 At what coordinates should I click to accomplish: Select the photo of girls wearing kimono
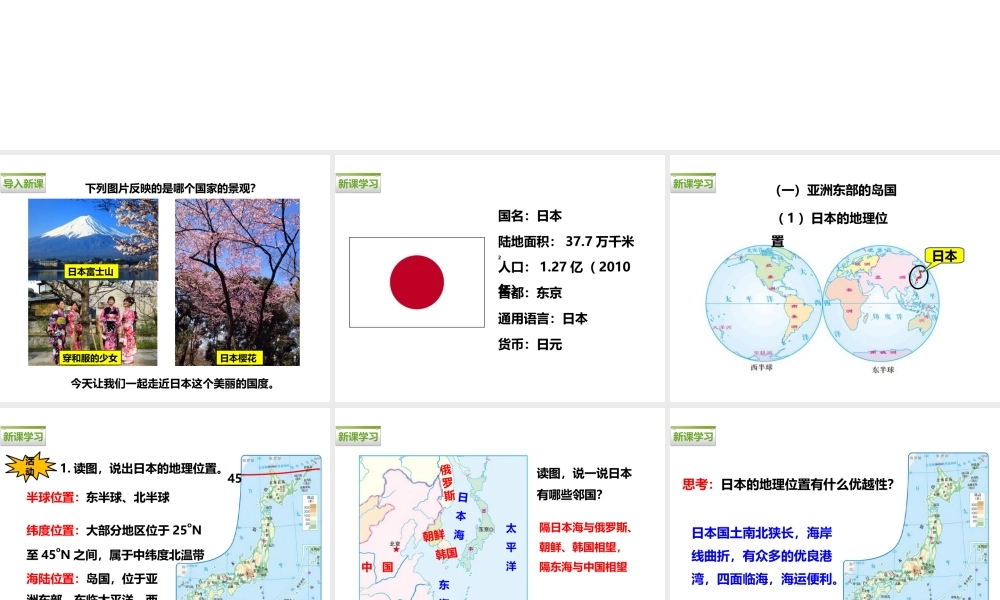click(93, 323)
